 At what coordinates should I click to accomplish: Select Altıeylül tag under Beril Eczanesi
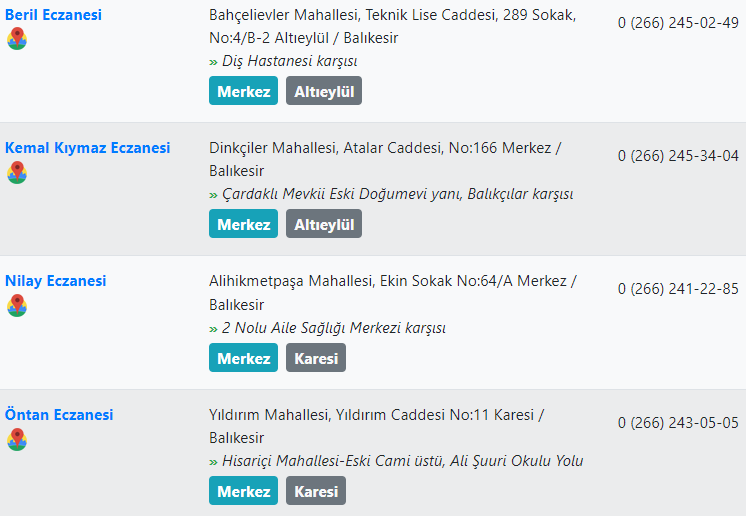tap(324, 91)
